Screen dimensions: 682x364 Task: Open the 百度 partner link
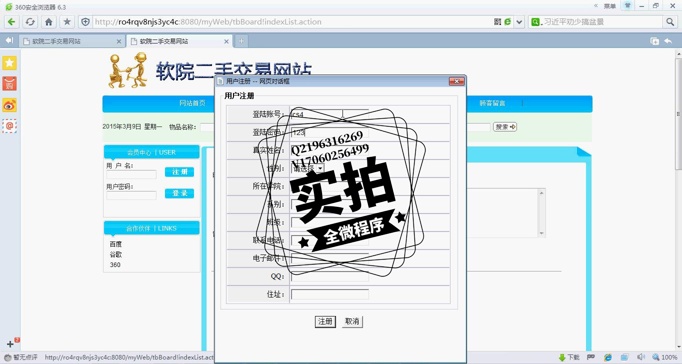[x=116, y=244]
